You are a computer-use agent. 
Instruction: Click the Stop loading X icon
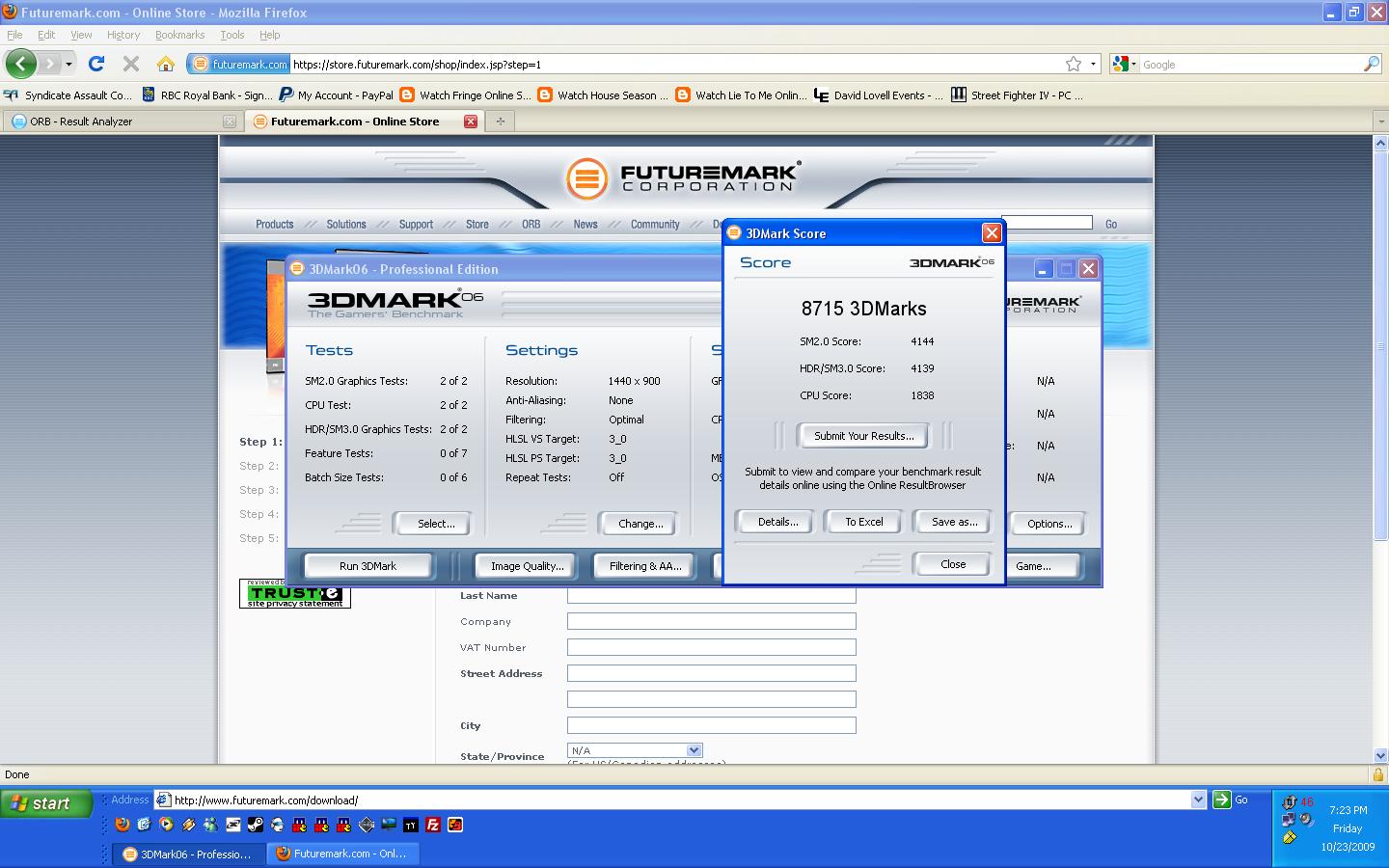tap(131, 64)
